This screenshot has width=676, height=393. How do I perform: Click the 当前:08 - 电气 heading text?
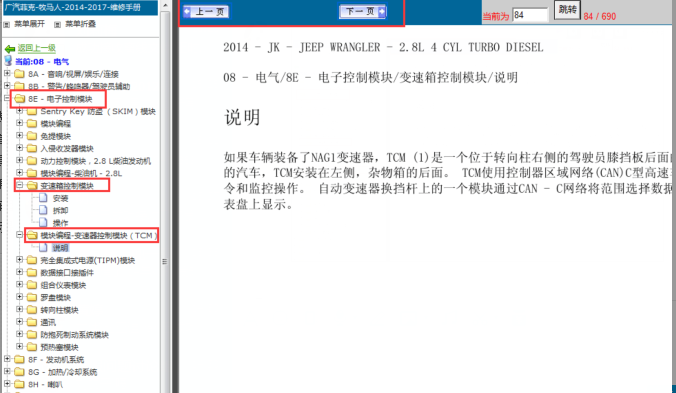[42, 62]
